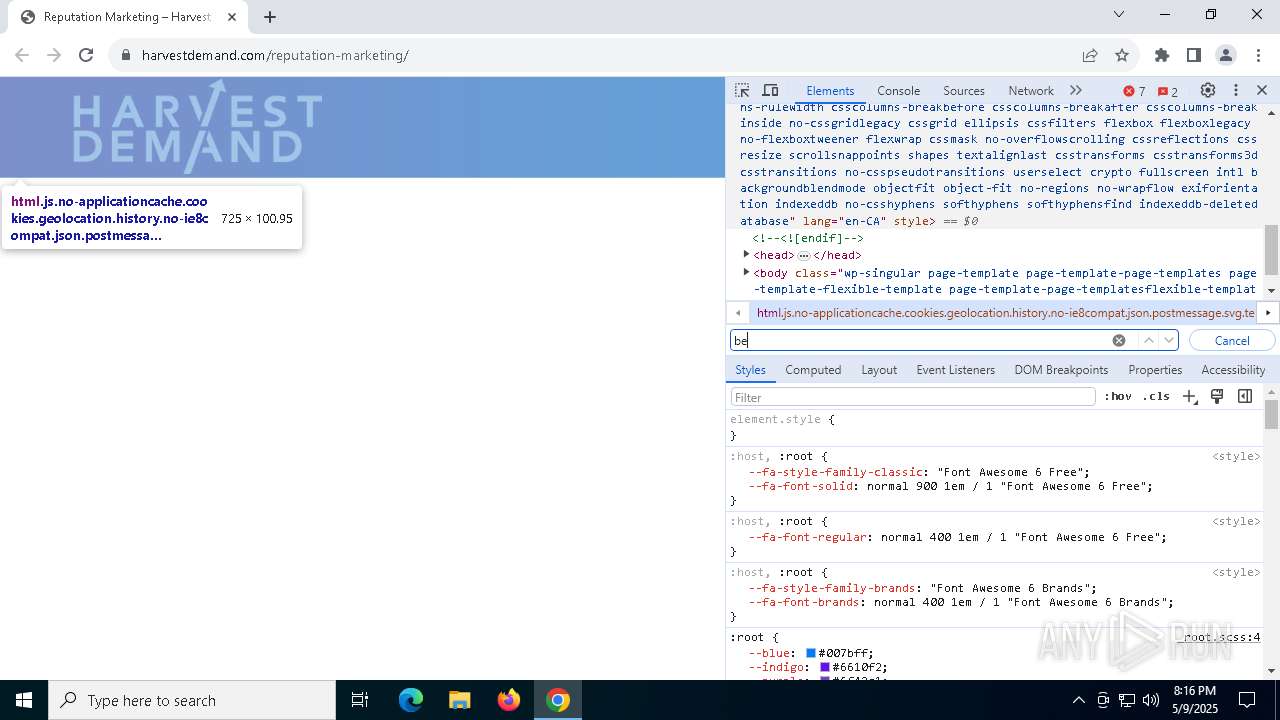
Task: Open the 2 issues counter
Action: point(1168,91)
